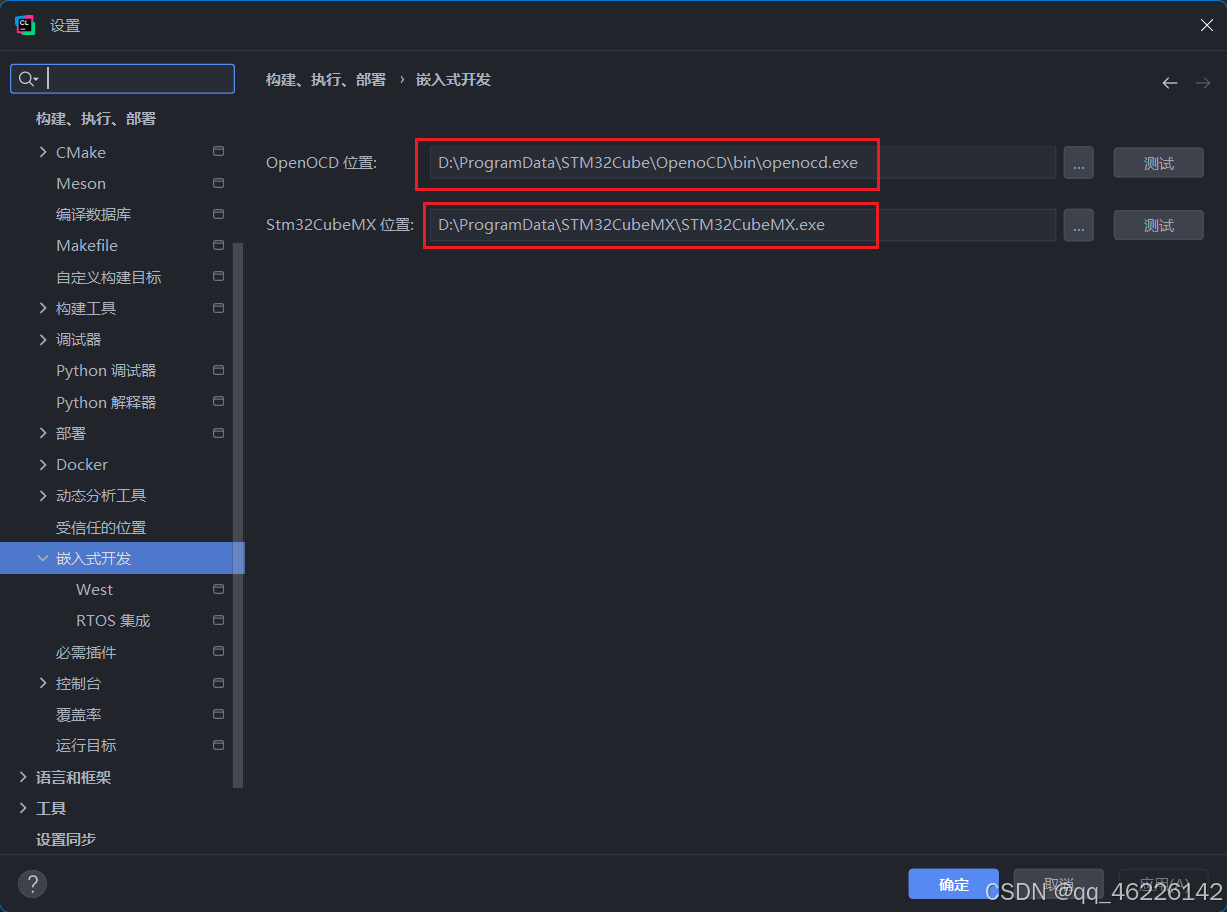Click the help question mark button
The image size is (1227, 912).
33,883
